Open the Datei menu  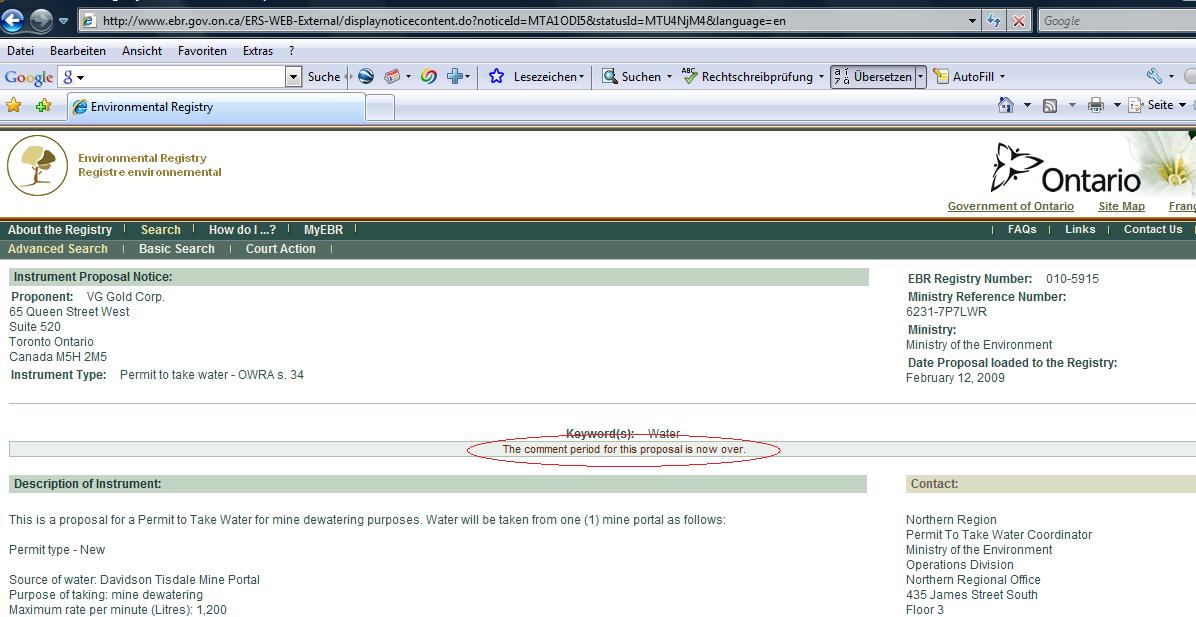click(21, 51)
